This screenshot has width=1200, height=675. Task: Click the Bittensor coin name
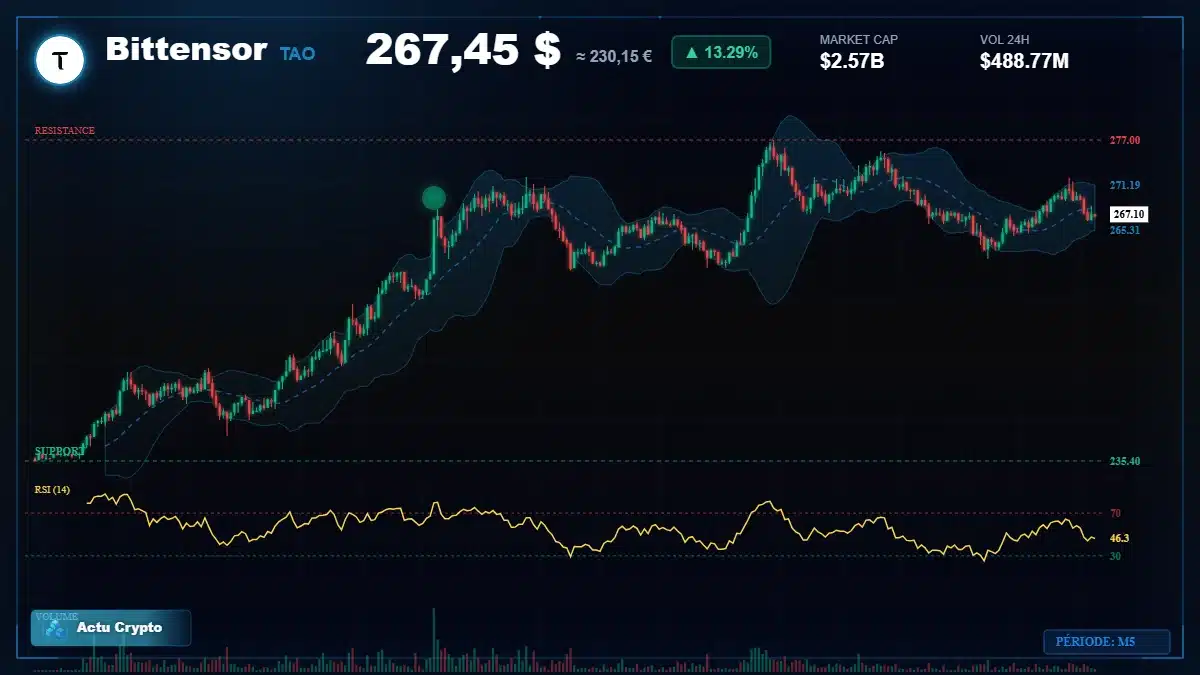coord(186,49)
